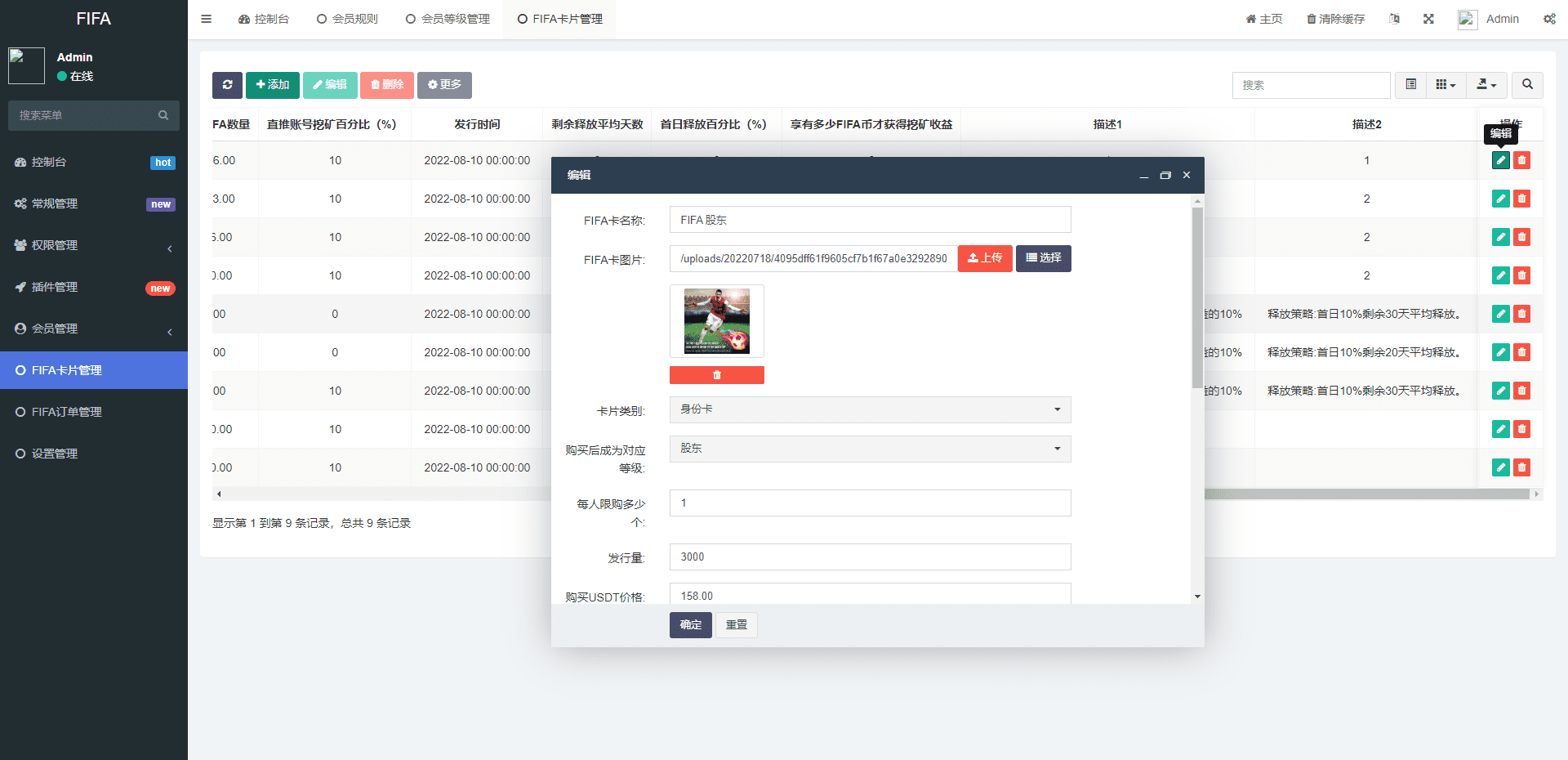Click the 上传 upload button
1568x760 pixels.
(985, 258)
